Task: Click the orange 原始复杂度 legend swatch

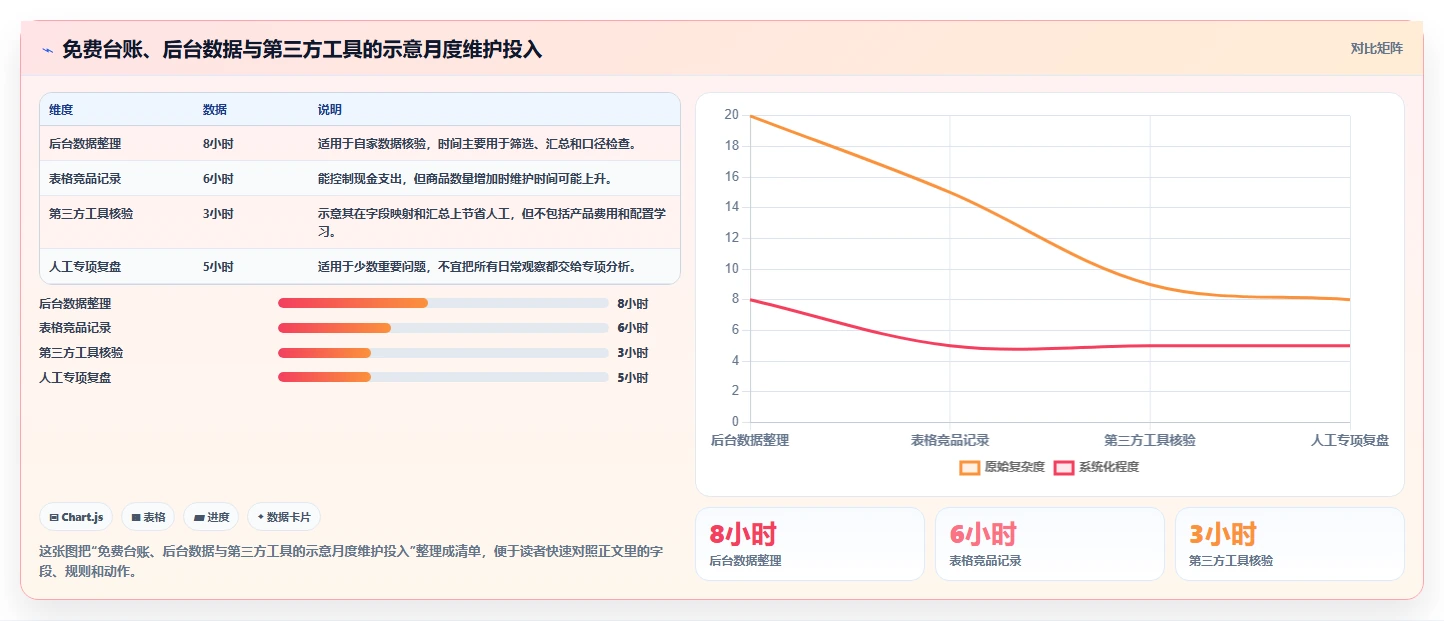Action: coord(970,467)
